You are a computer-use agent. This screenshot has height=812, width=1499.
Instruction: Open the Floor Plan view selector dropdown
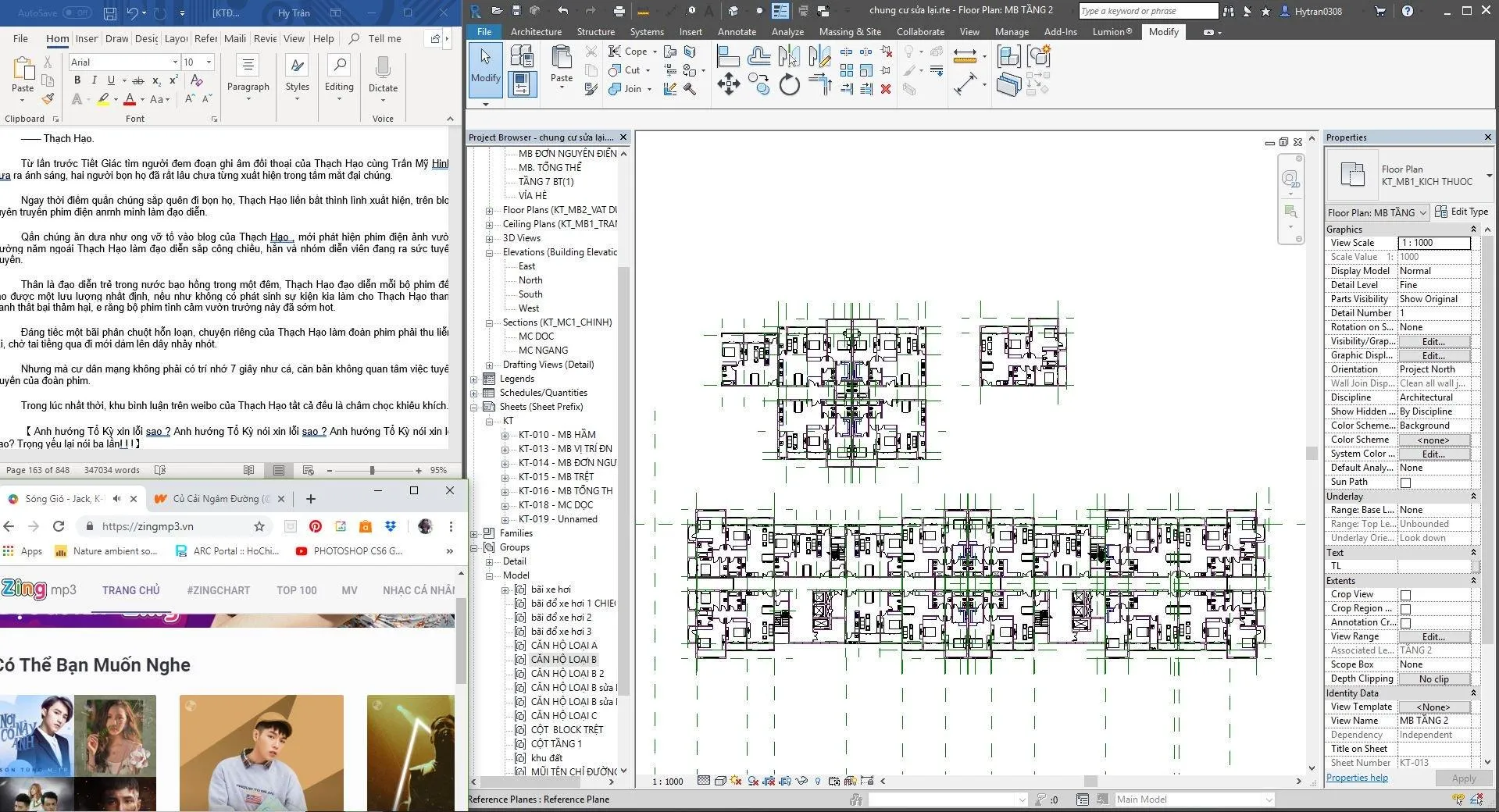(1422, 212)
